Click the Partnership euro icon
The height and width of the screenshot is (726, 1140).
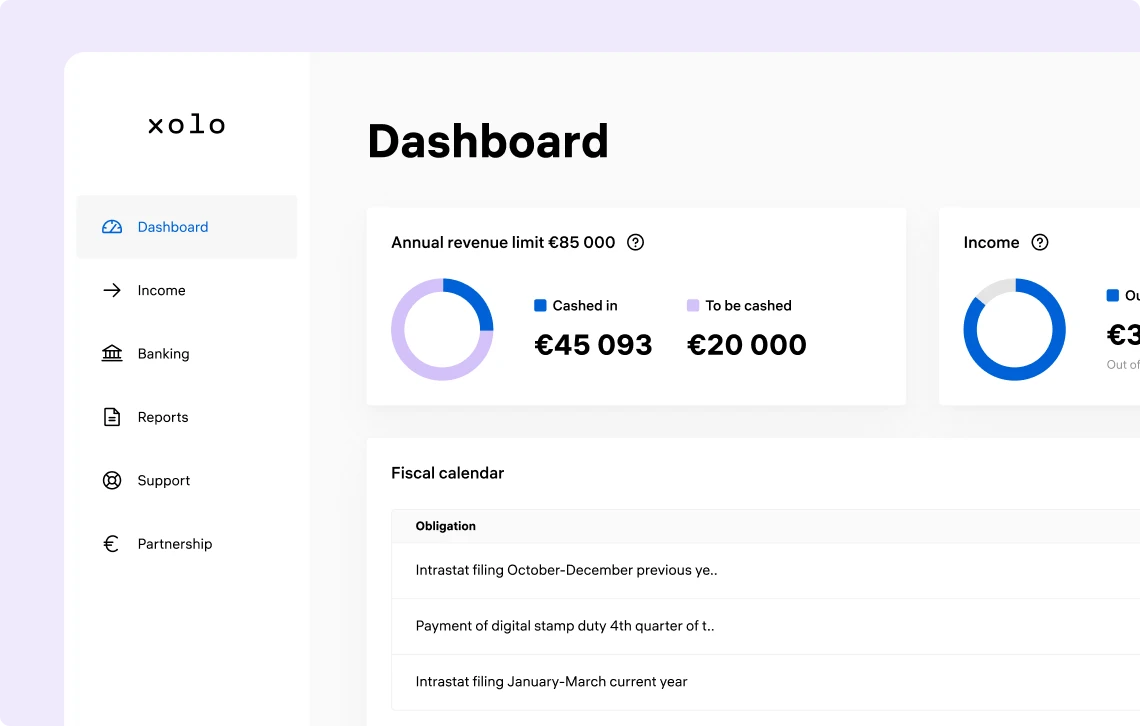[111, 543]
